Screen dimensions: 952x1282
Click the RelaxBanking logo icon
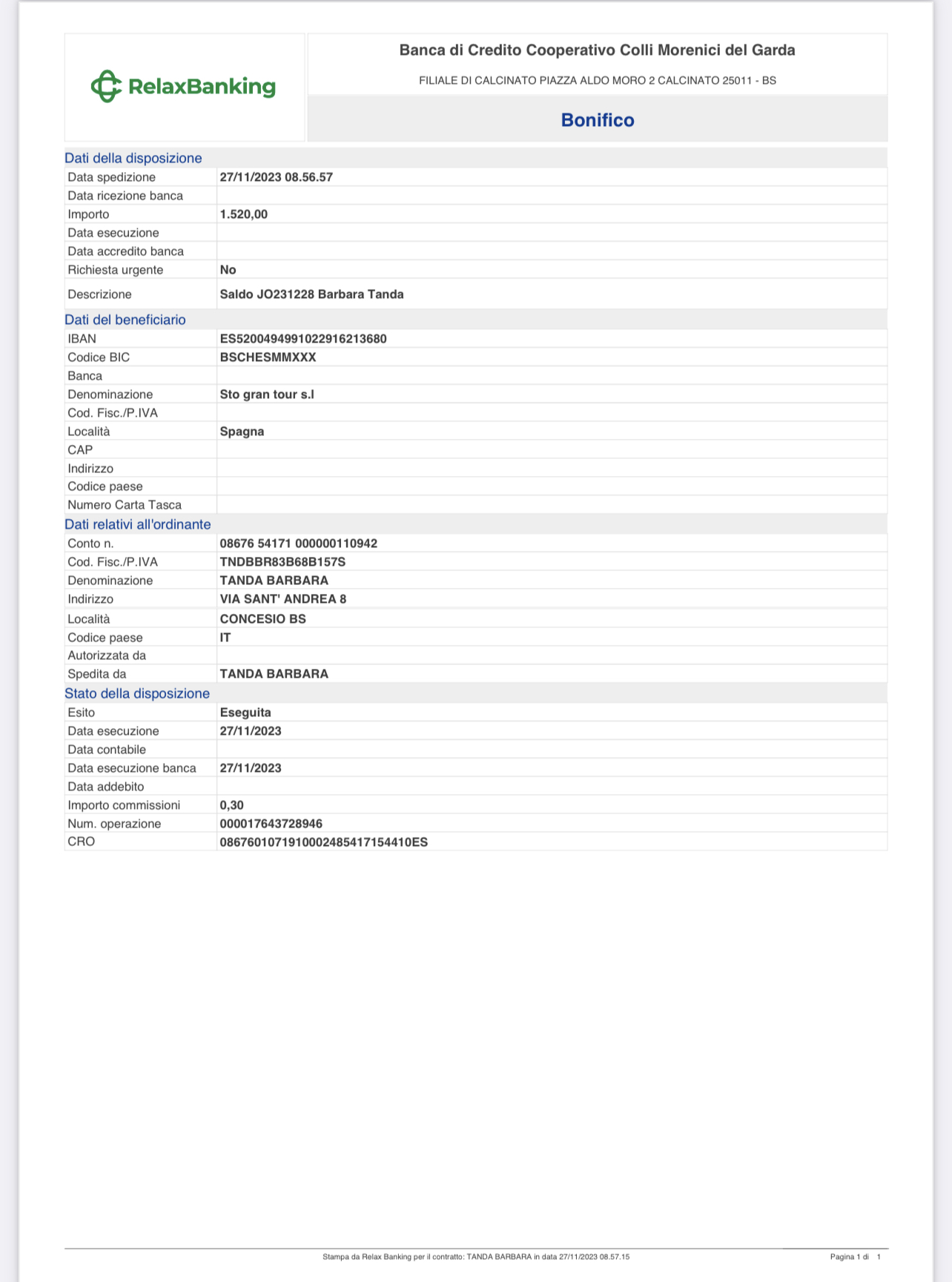[106, 87]
